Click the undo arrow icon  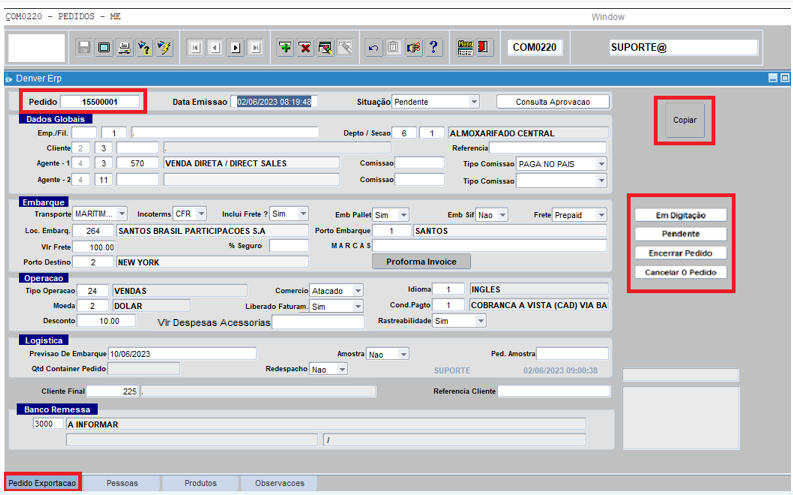[373, 48]
